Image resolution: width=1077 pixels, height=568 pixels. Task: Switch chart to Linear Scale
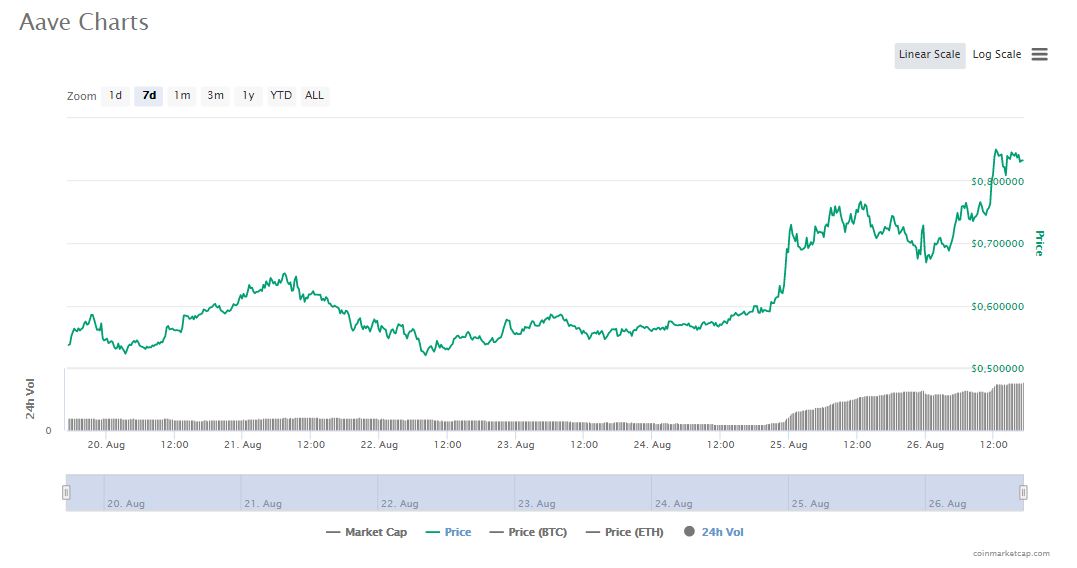click(929, 55)
